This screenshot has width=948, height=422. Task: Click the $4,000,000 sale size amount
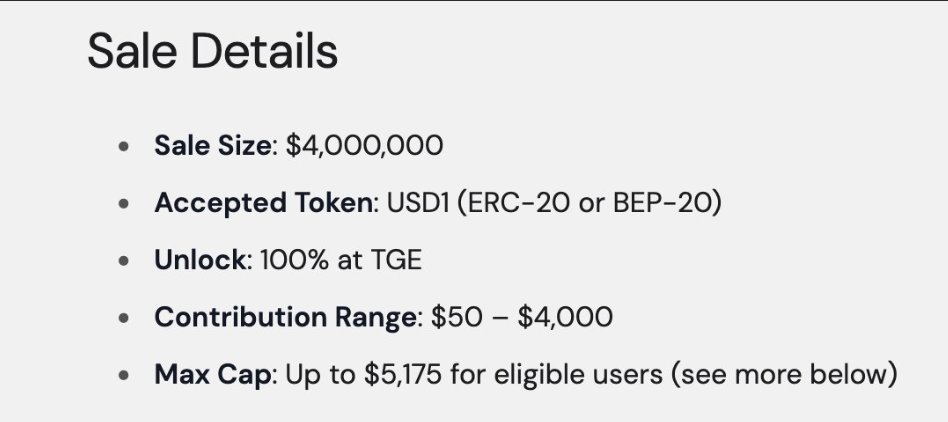[x=364, y=146]
